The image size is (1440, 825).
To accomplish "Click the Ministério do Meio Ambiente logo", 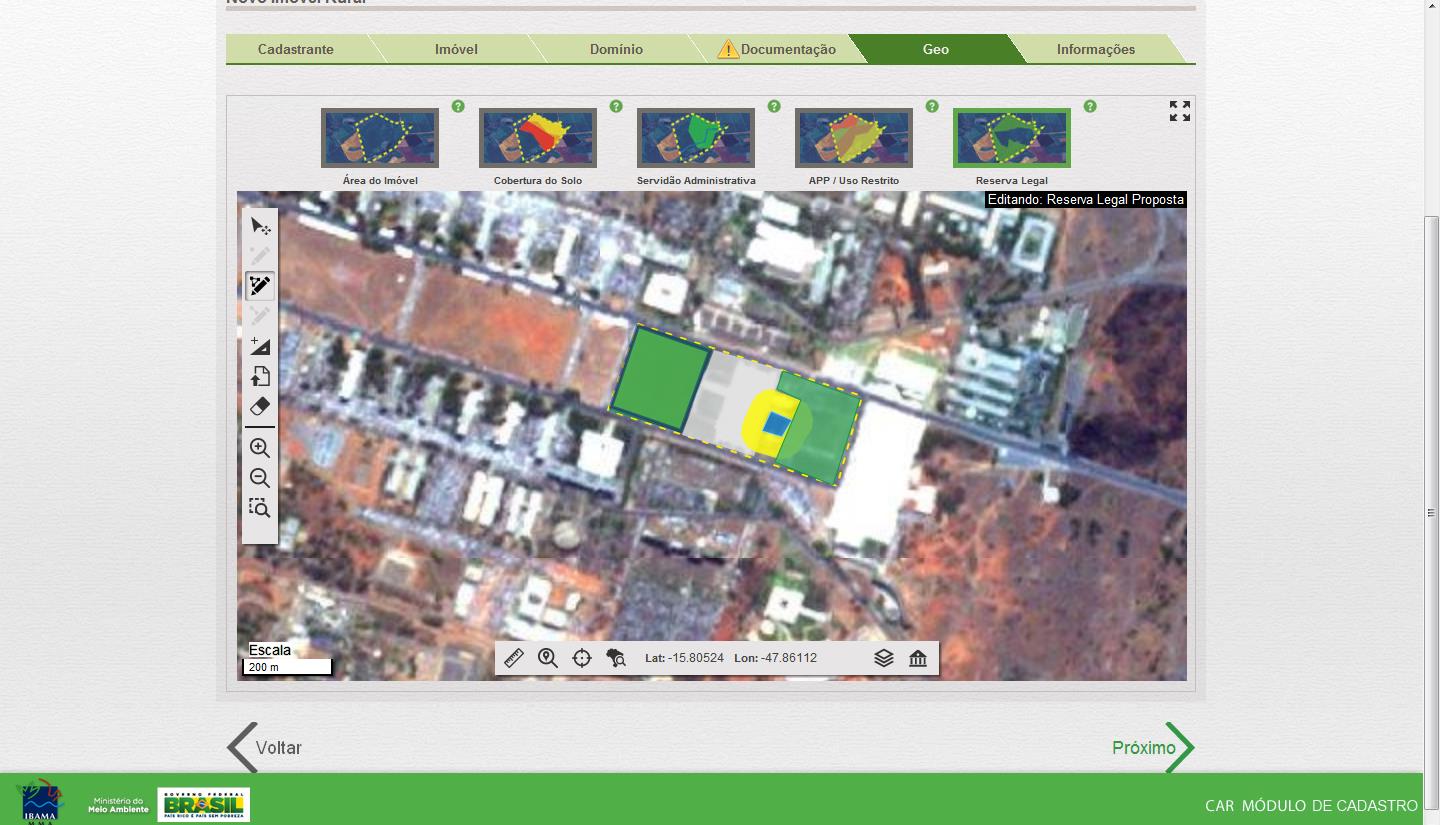I will point(118,805).
